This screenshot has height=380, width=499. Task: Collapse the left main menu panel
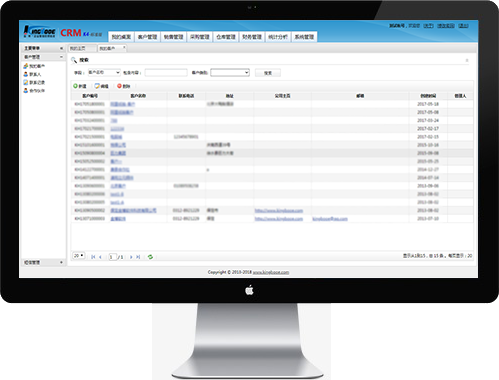point(61,48)
